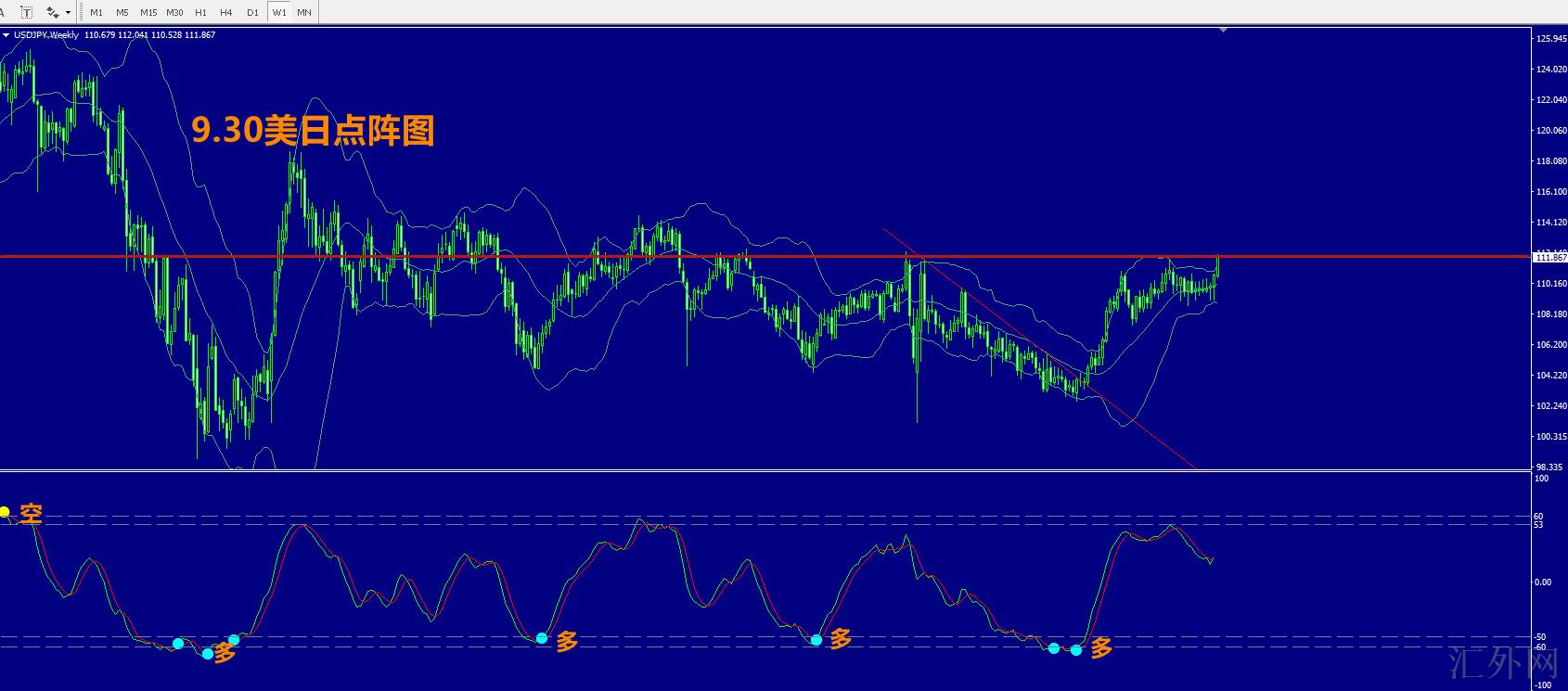Select the M30 timeframe button
The image size is (1568, 691).
tap(174, 13)
